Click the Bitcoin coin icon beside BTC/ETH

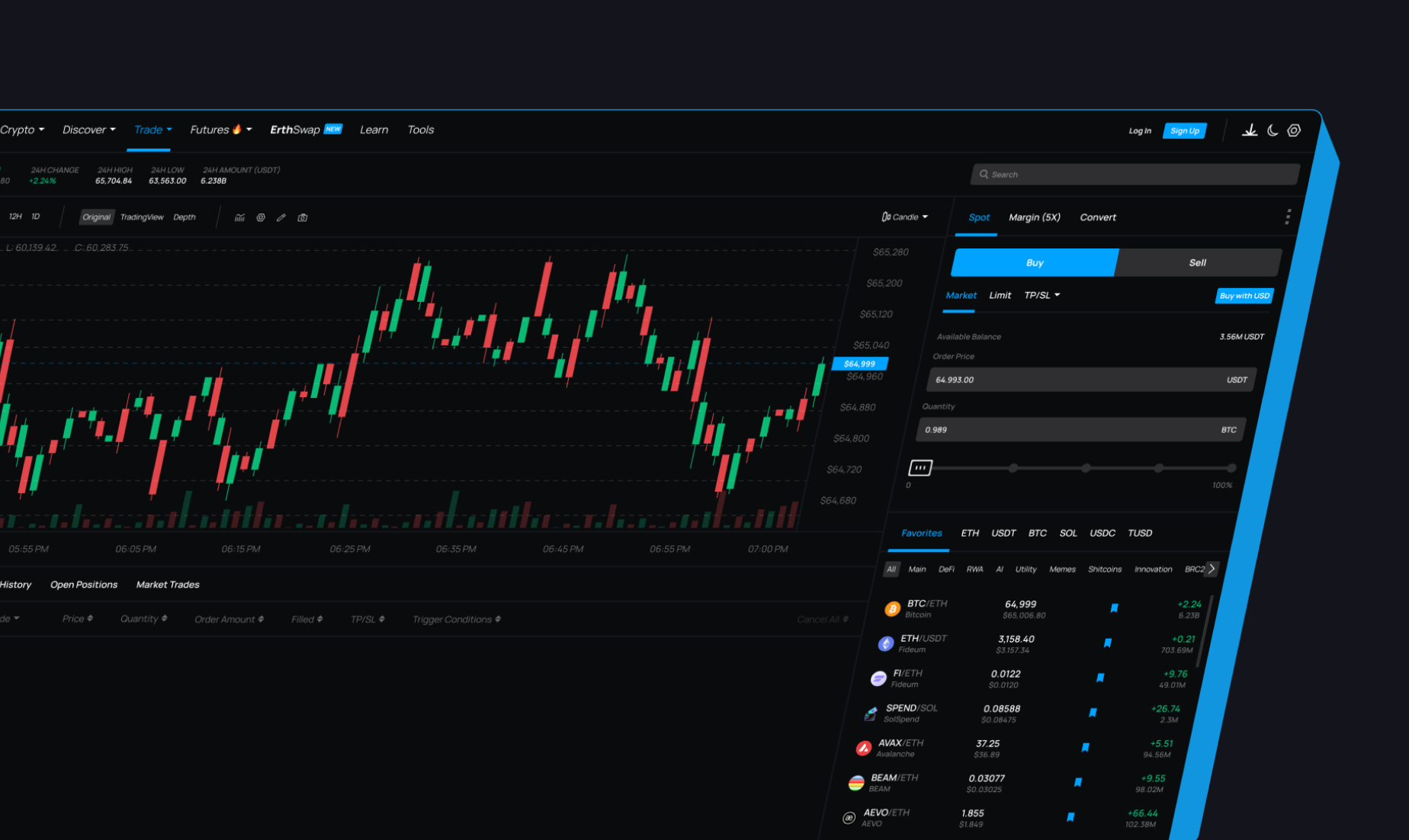click(x=892, y=609)
